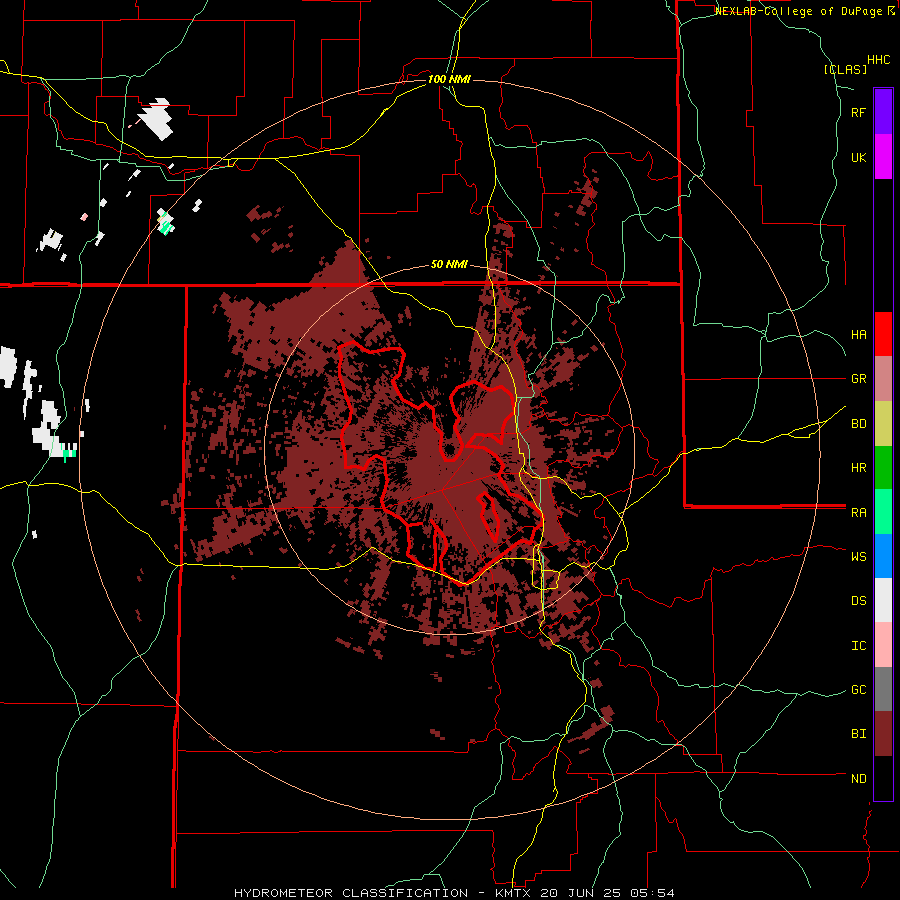Select the GR pink-brown legend swatch
The height and width of the screenshot is (900, 900).
pos(883,379)
